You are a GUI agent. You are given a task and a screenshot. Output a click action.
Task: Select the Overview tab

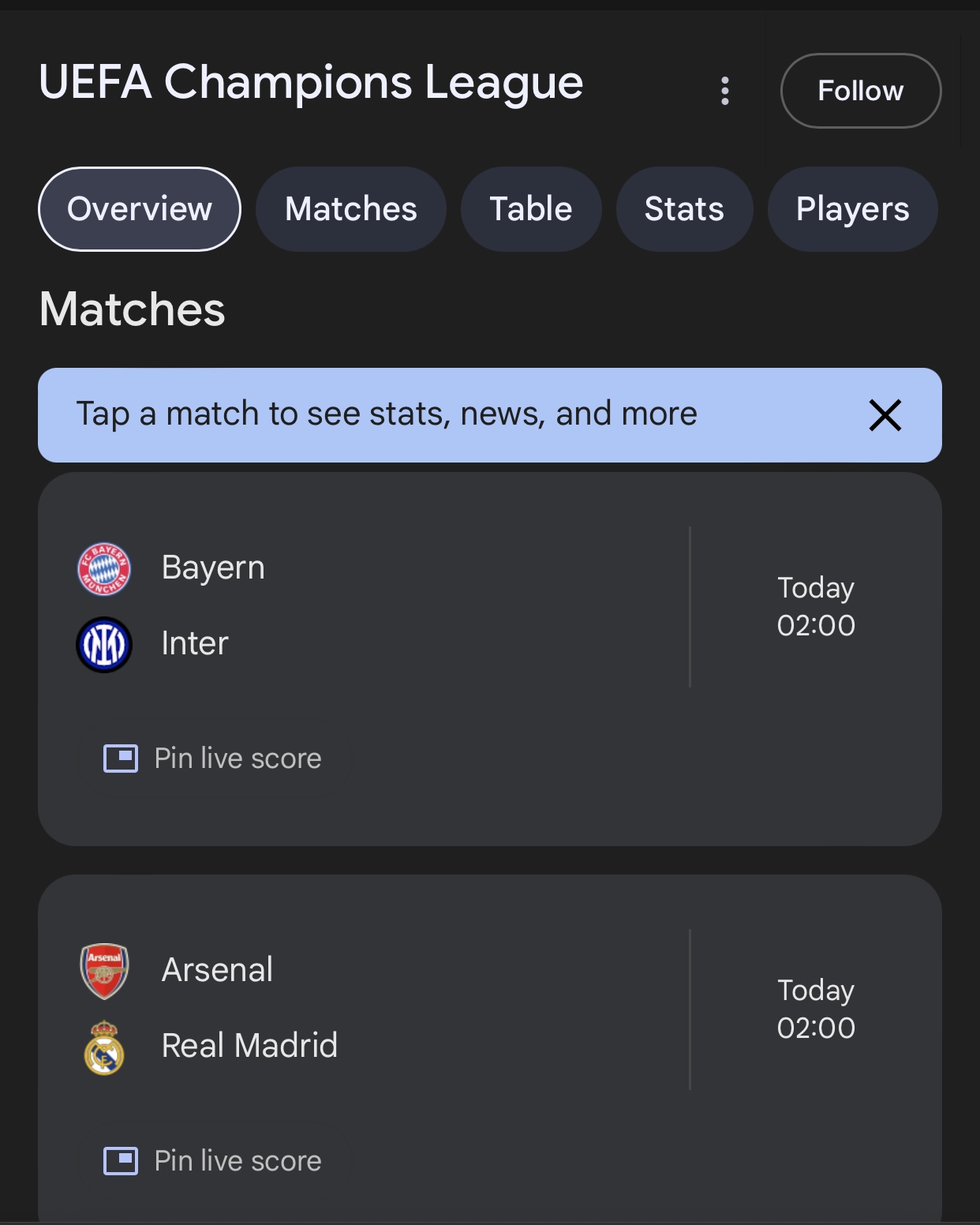pyautogui.click(x=140, y=209)
